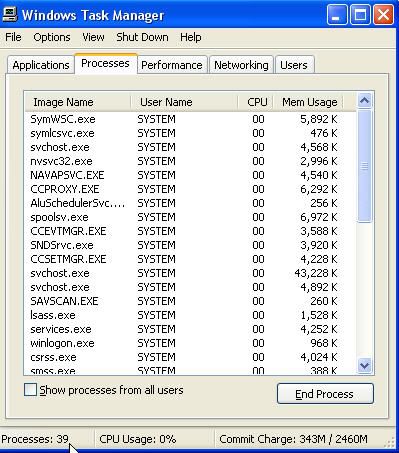The height and width of the screenshot is (453, 399).
Task: Click the Task Manager title bar icon
Action: point(9,14)
